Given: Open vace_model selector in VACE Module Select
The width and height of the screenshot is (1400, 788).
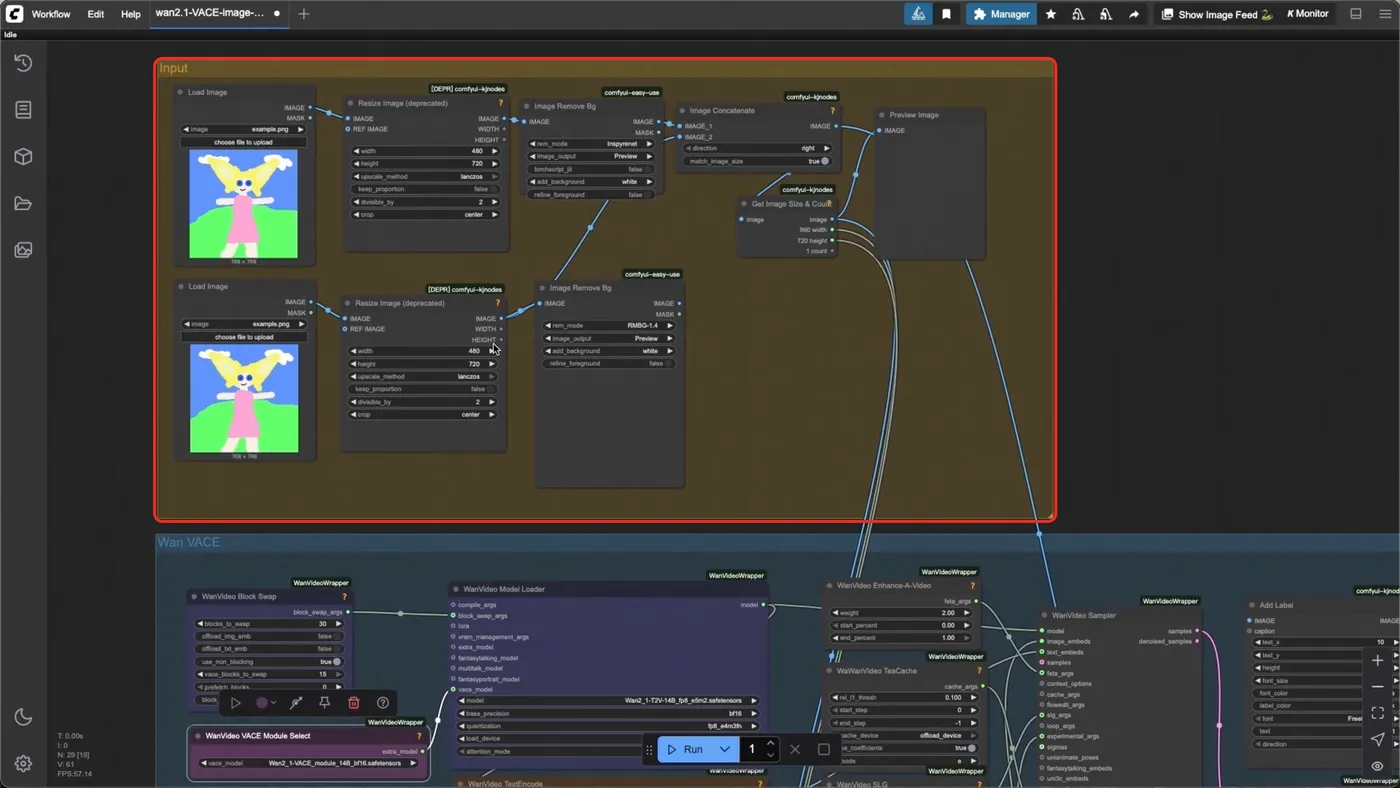Looking at the screenshot, I should pos(309,763).
